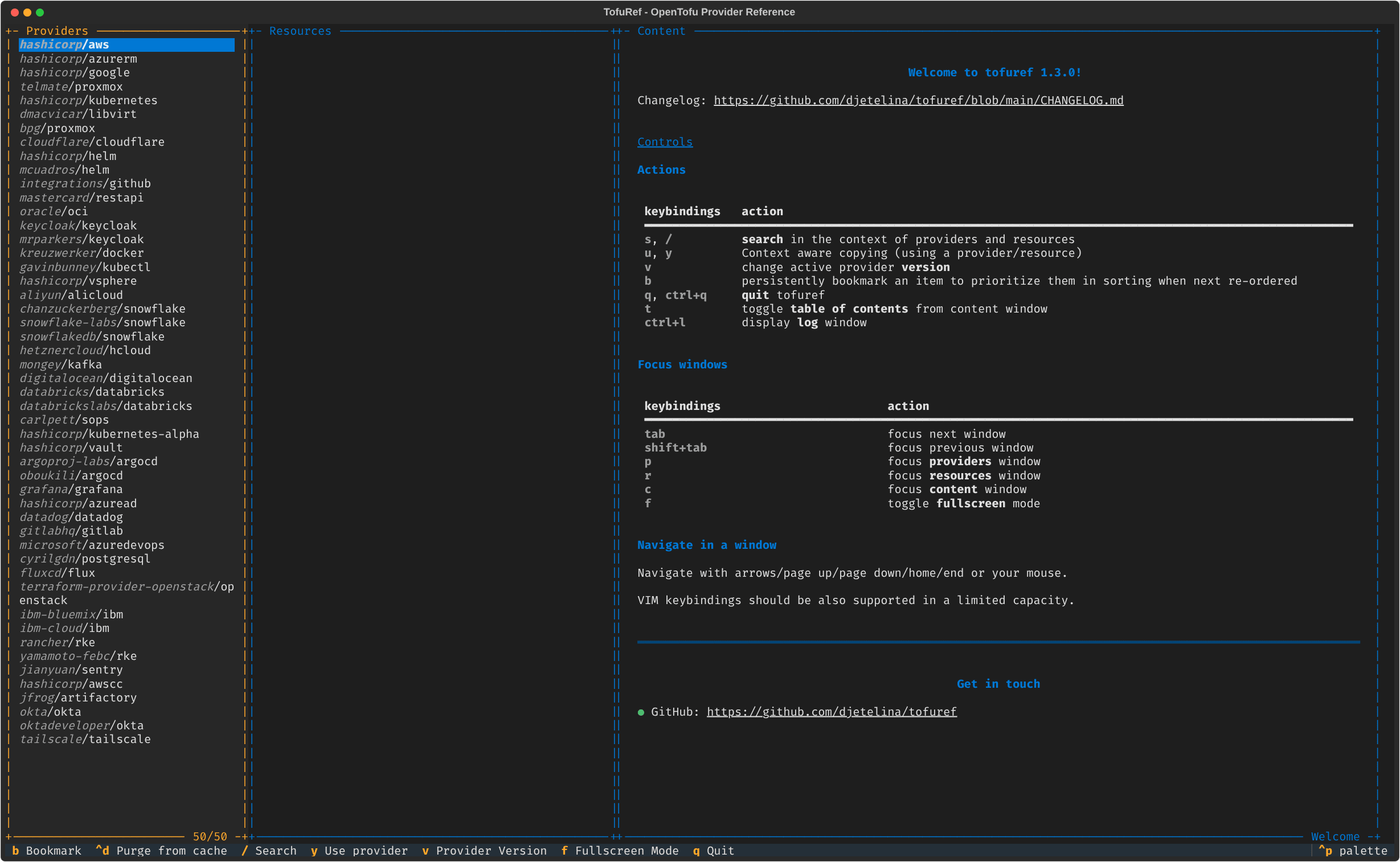The height and width of the screenshot is (862, 1400).
Task: Open the CHANGELOG.md link
Action: coord(918,100)
